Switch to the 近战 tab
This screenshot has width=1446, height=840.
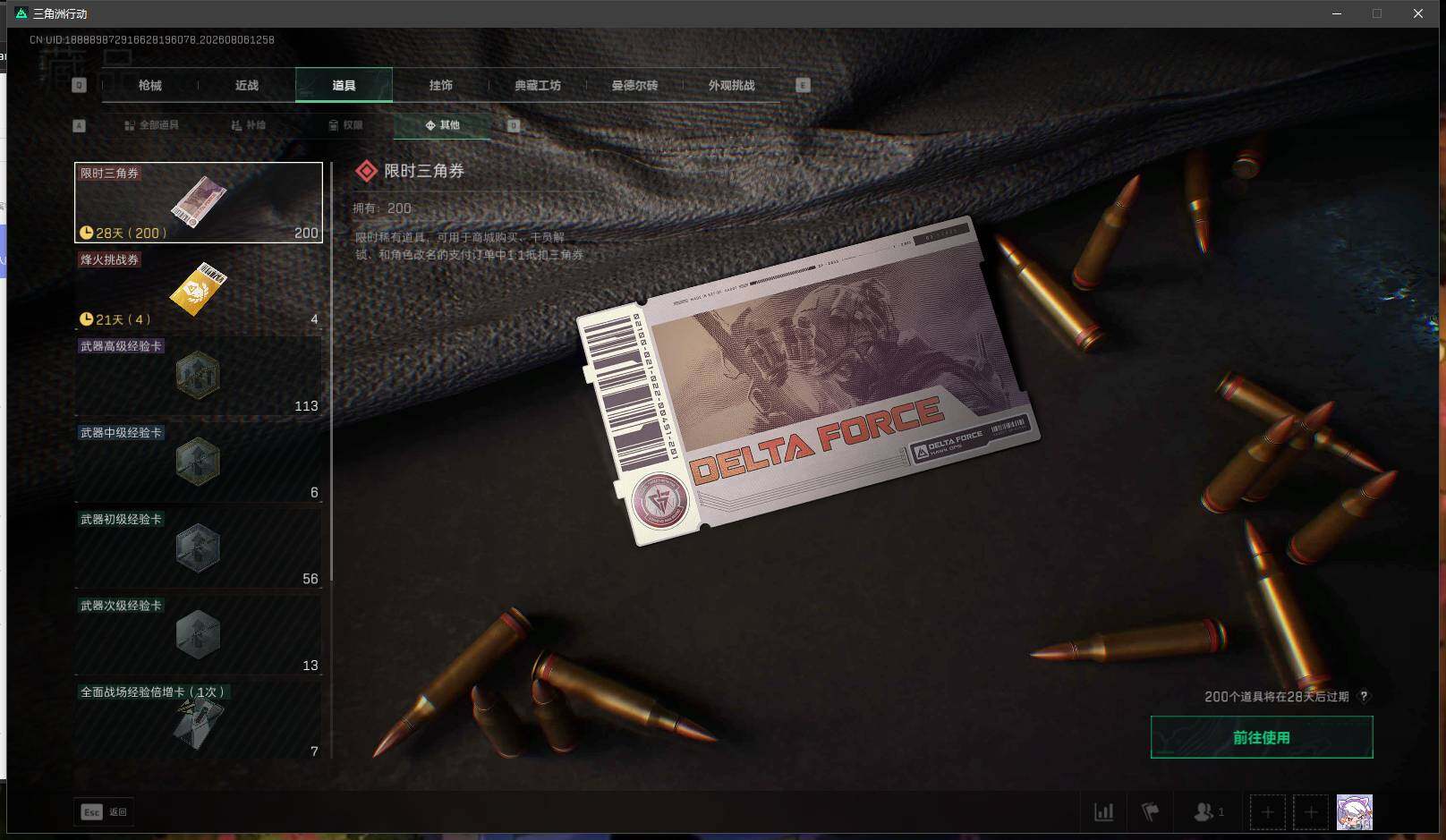pos(247,85)
